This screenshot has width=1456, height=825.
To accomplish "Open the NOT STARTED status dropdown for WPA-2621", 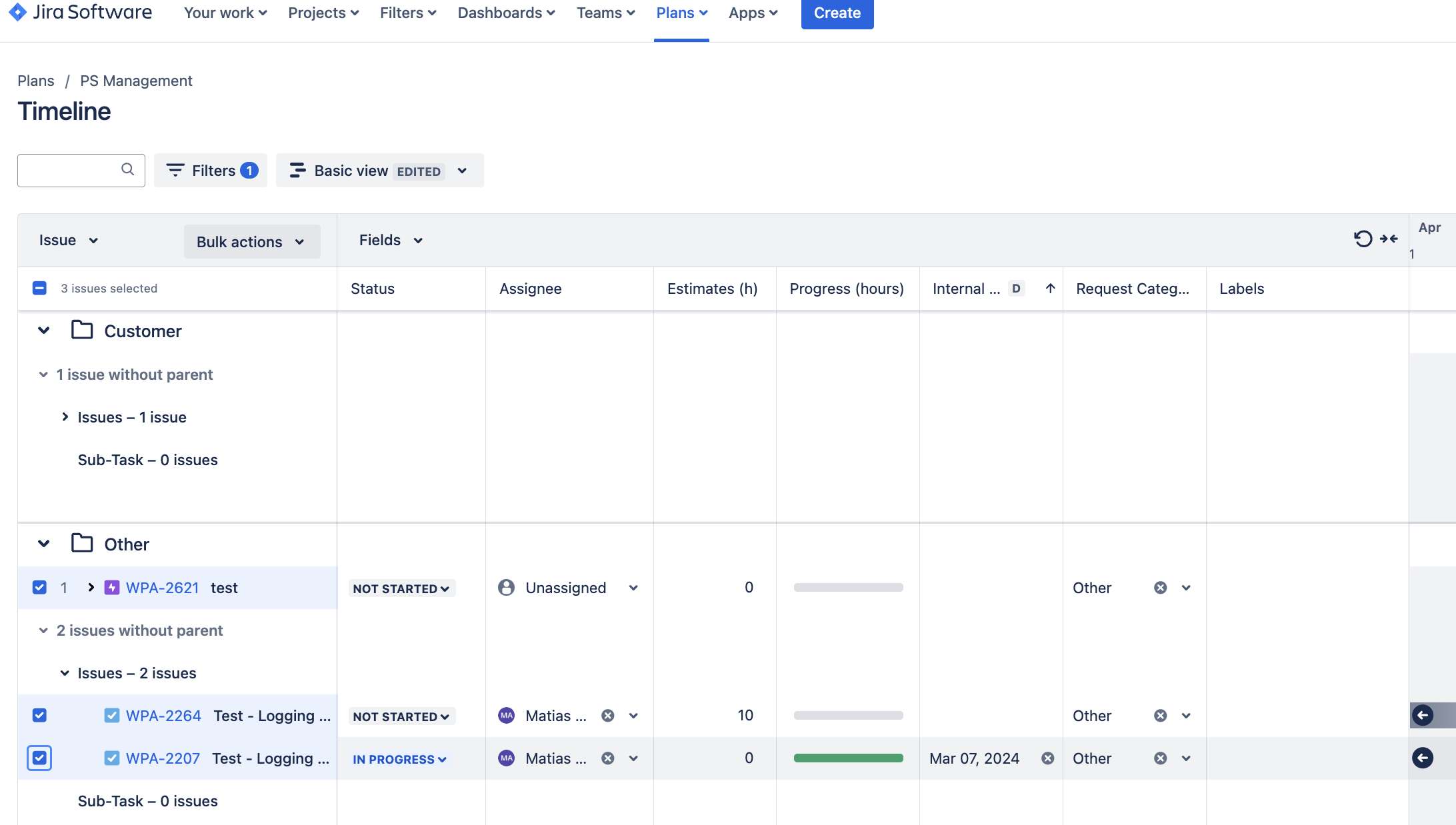I will coord(401,588).
